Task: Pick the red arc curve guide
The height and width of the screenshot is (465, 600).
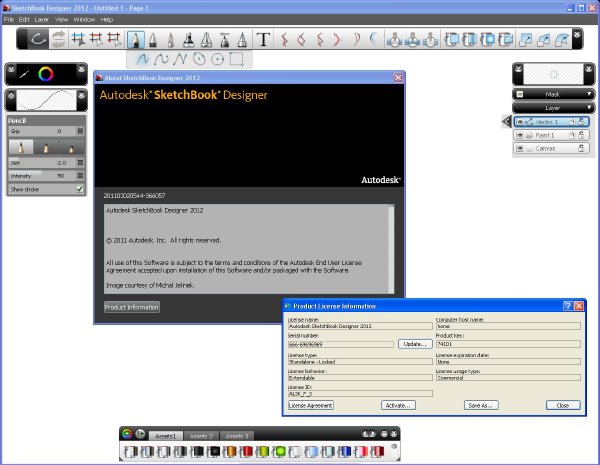Action: (336, 39)
